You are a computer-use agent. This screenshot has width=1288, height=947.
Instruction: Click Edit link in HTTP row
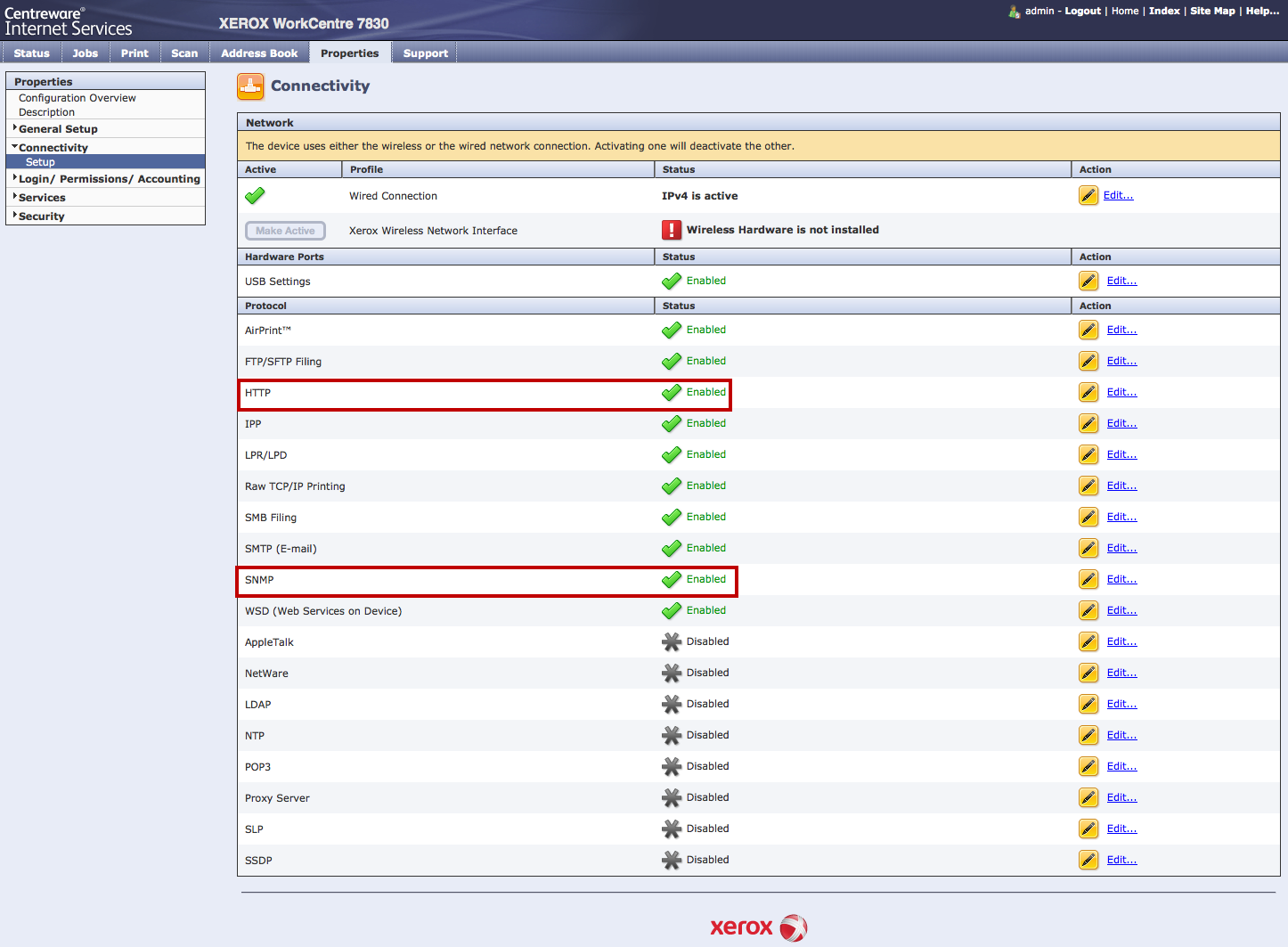1122,393
